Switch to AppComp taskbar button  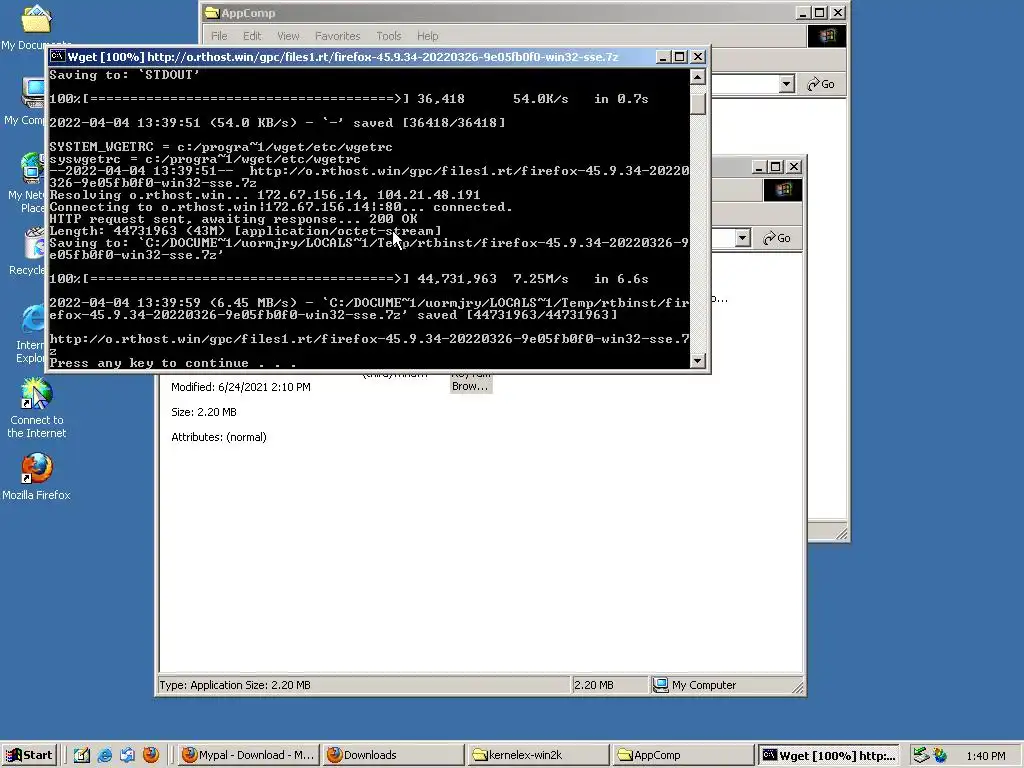tap(684, 755)
